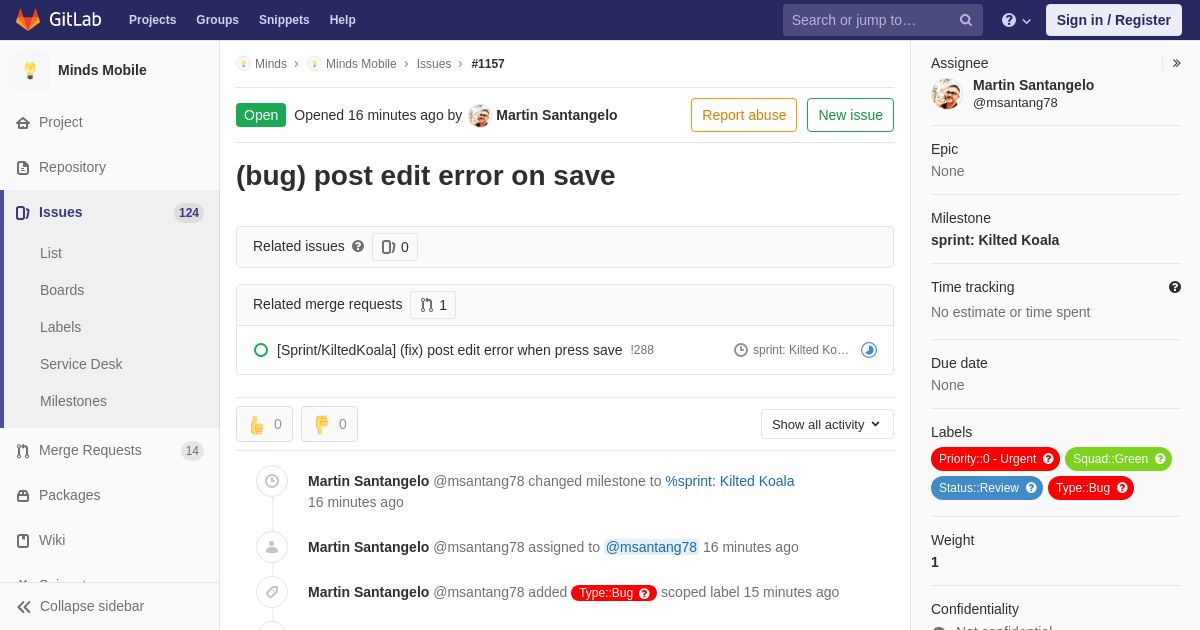
Task: Click the Squad::Green label
Action: click(x=1118, y=459)
